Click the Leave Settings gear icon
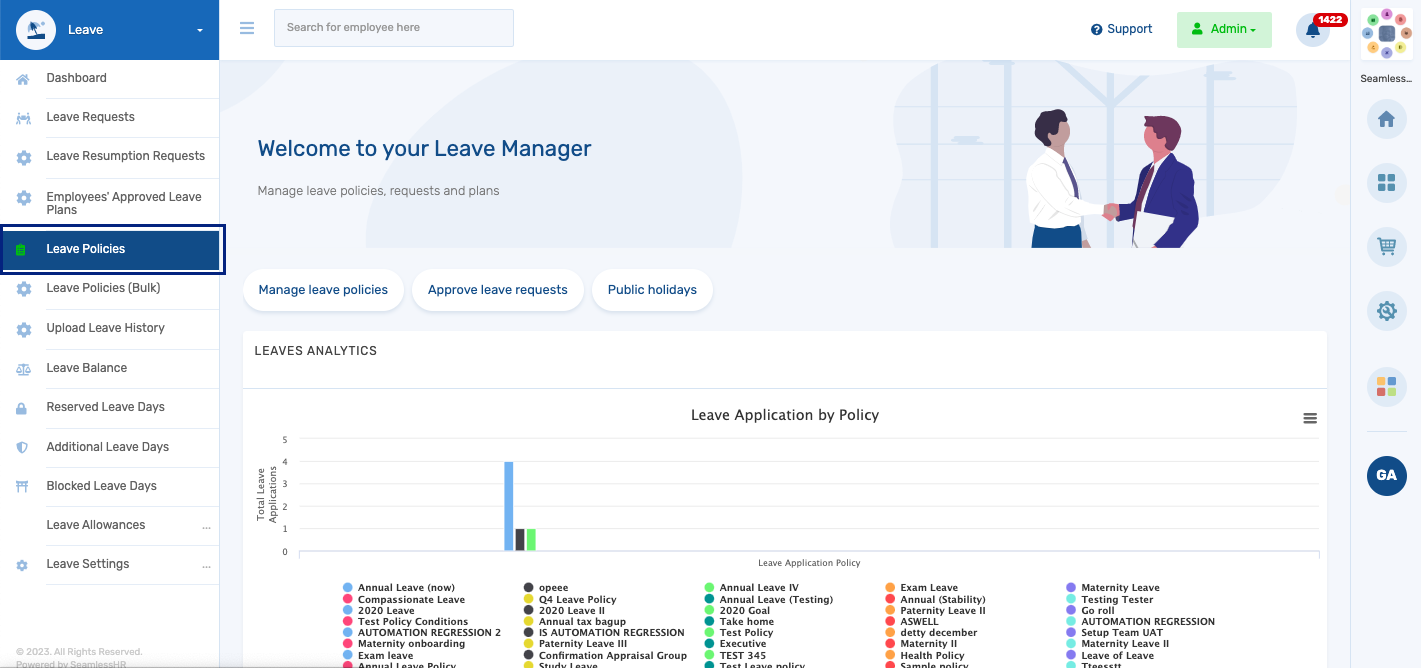Screen dimensions: 1421x668 pos(22,565)
